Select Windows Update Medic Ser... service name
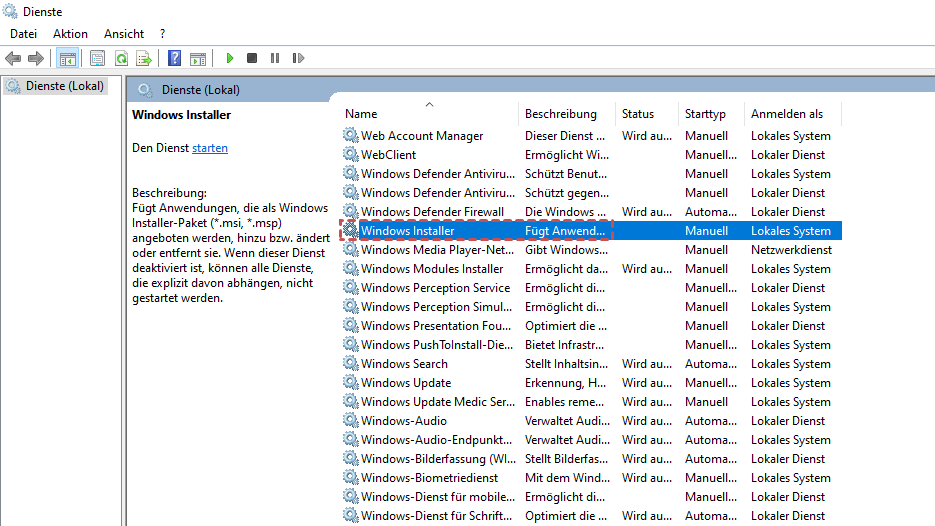Image resolution: width=935 pixels, height=526 pixels. click(x=438, y=402)
